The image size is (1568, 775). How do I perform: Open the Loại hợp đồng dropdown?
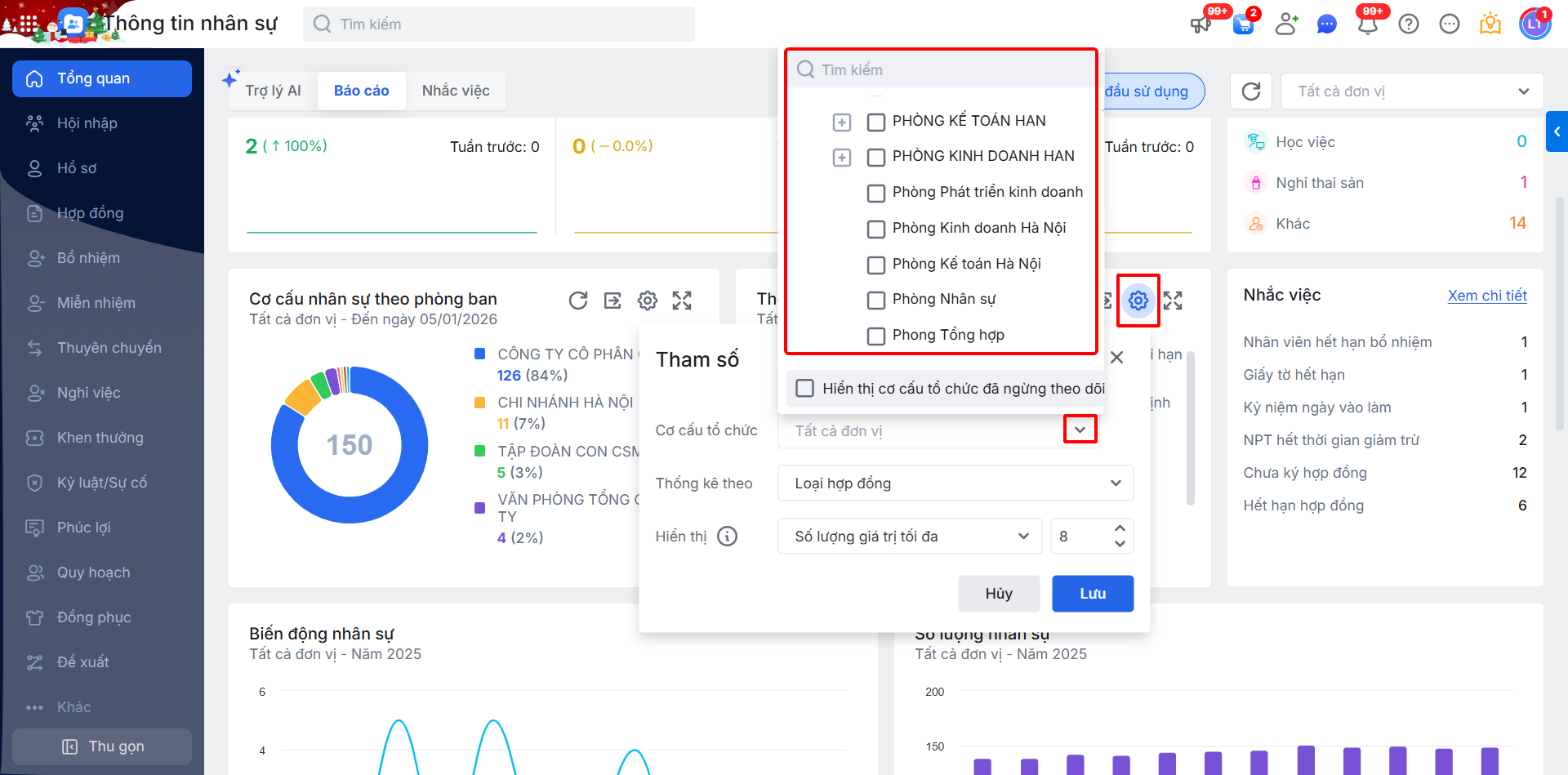[955, 483]
